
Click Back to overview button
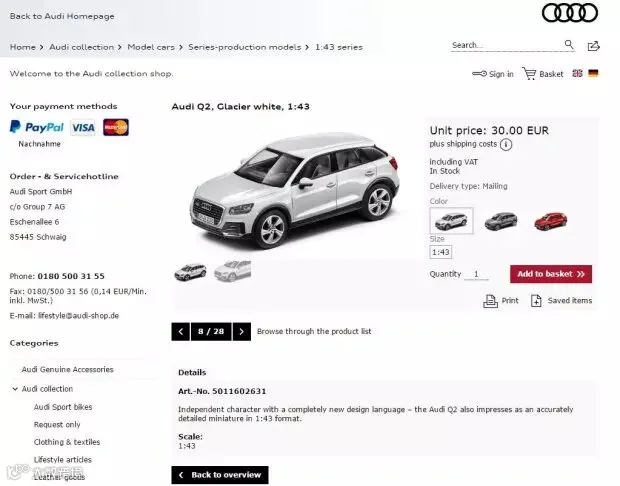[220, 475]
